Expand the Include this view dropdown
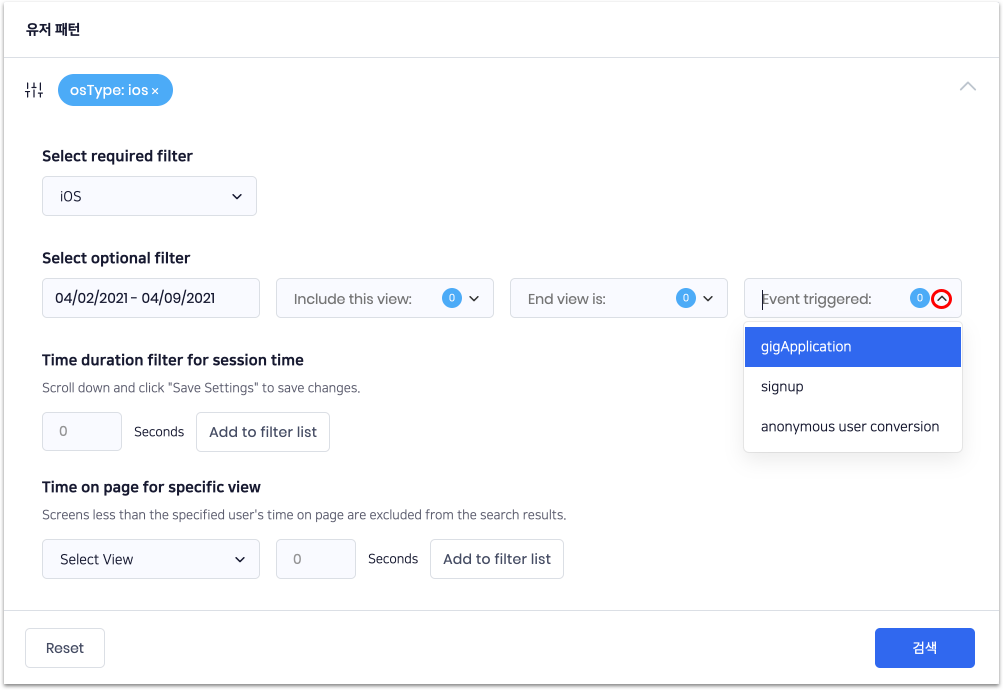The height and width of the screenshot is (690, 1003). pos(474,298)
